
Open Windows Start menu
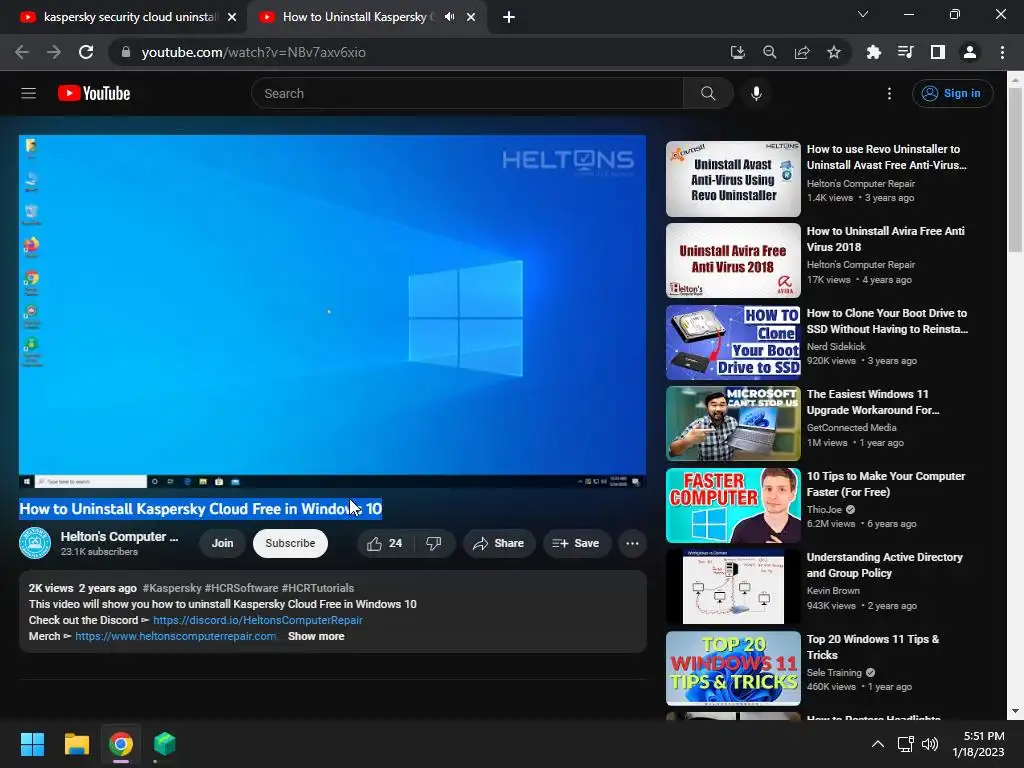(32, 744)
